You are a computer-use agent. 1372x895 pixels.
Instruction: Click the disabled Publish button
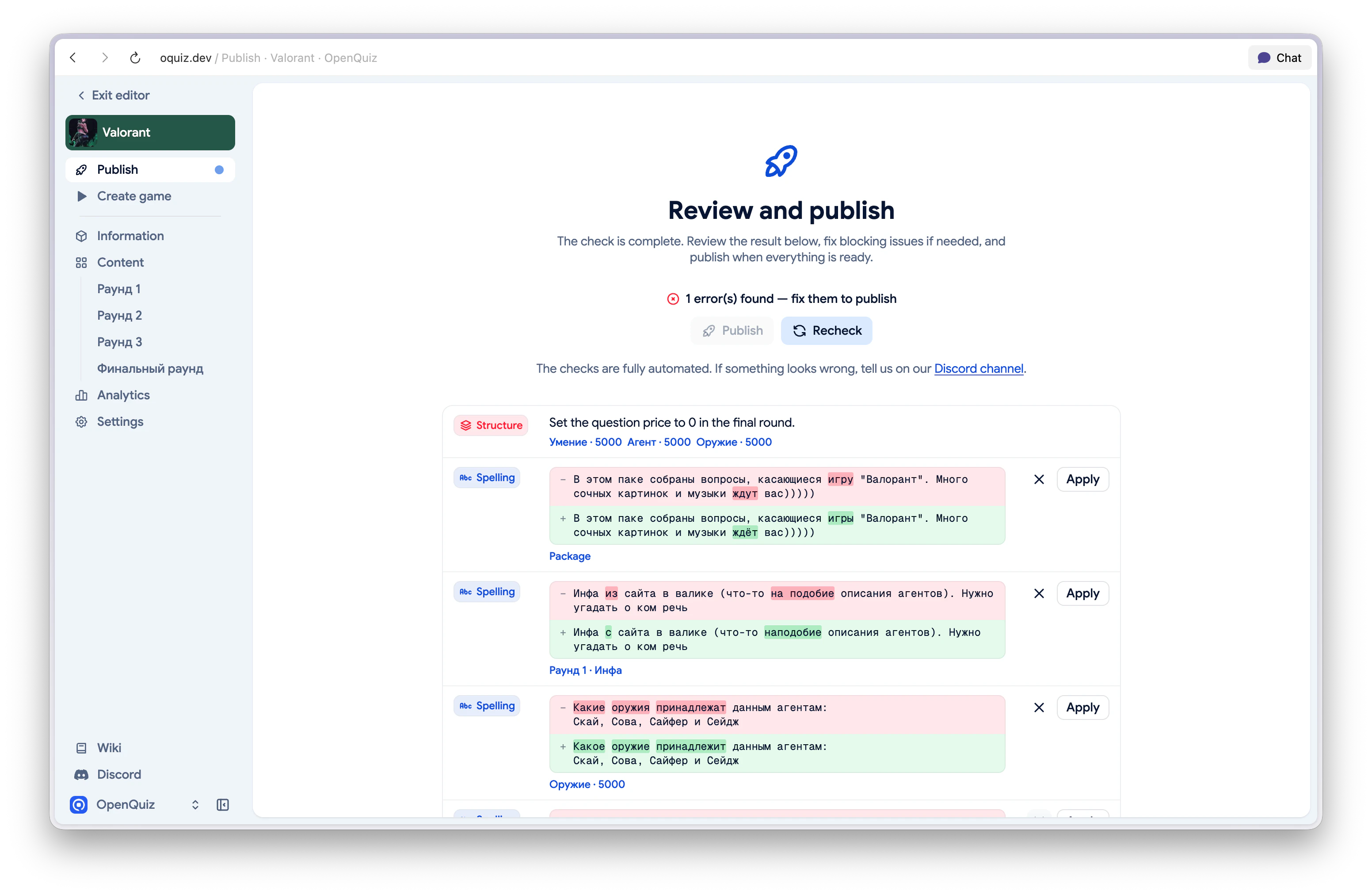pos(732,330)
